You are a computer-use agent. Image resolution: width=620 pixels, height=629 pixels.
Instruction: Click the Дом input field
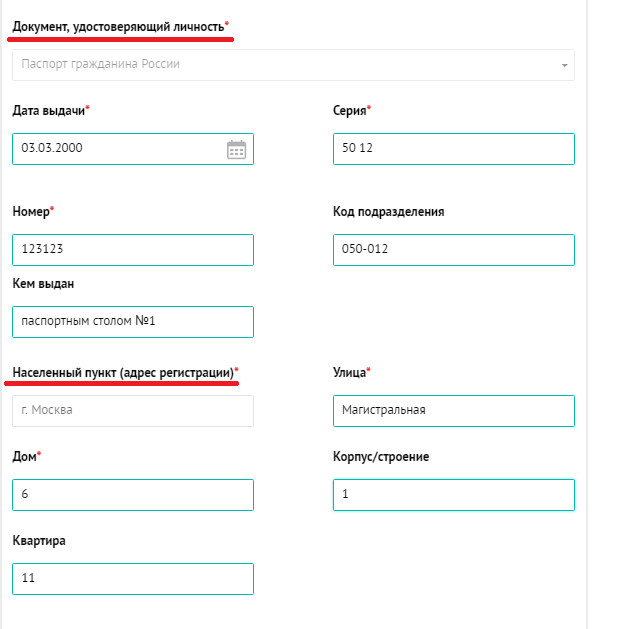pos(133,495)
